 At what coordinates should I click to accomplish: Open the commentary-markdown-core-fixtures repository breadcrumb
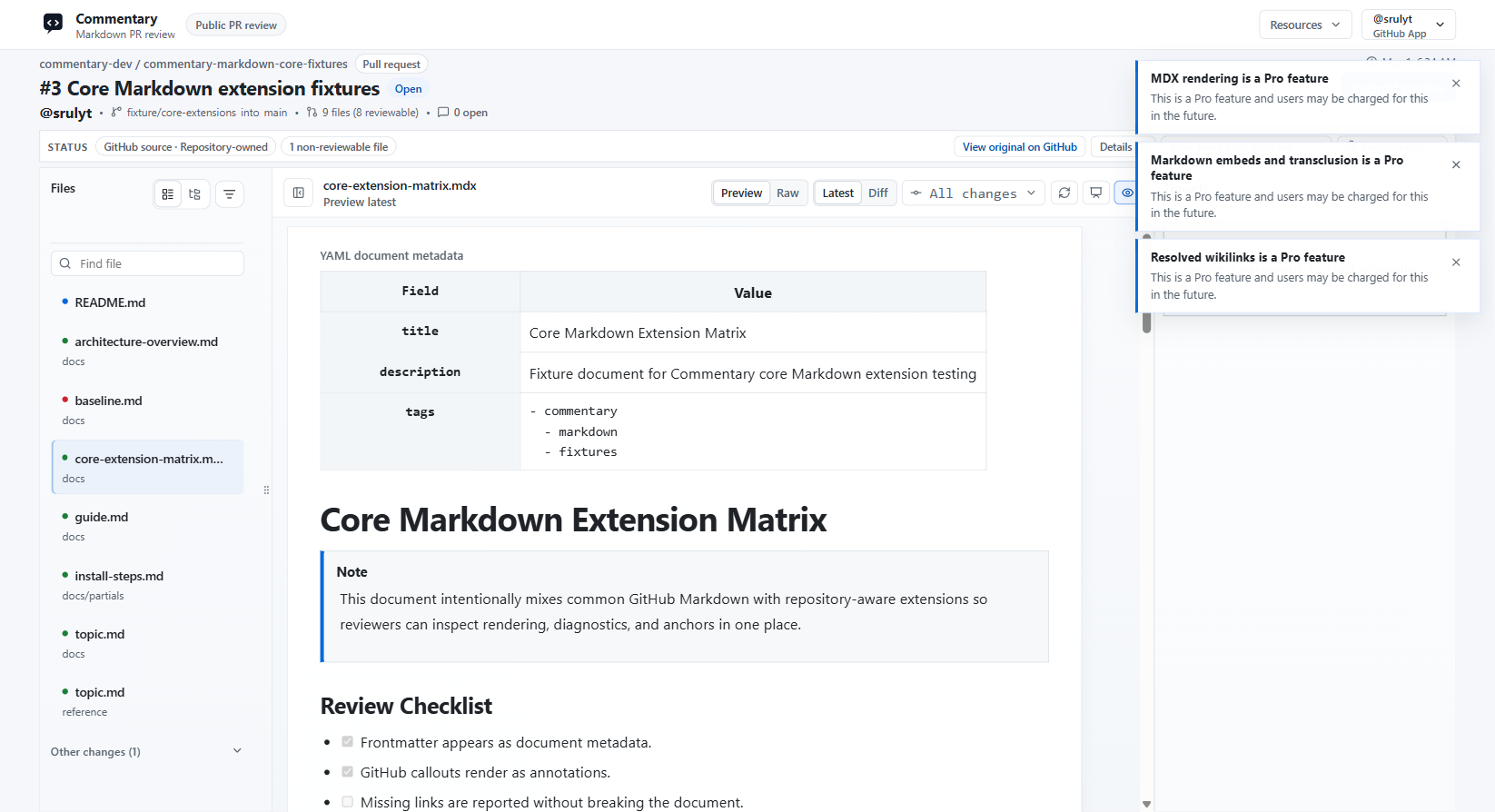tap(245, 64)
